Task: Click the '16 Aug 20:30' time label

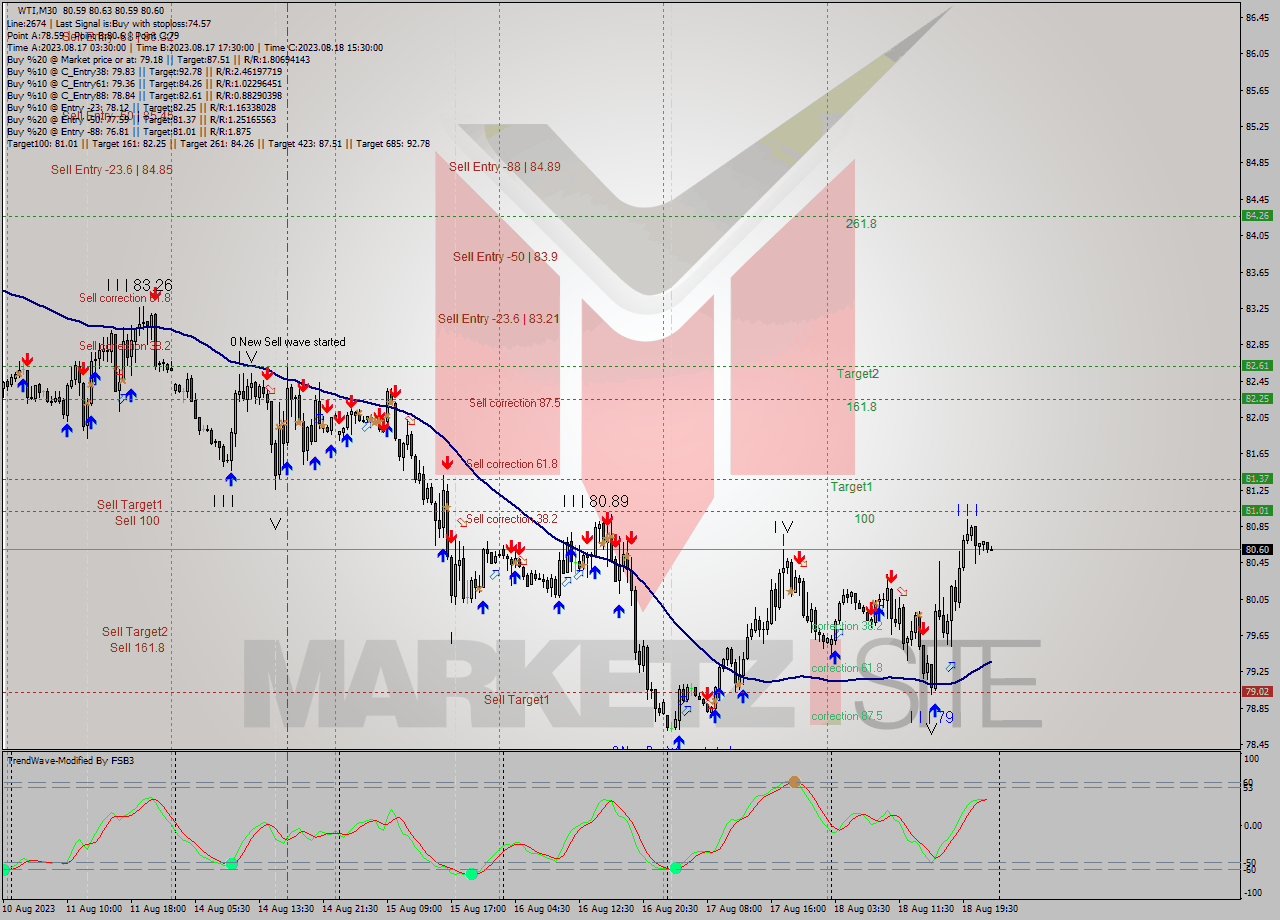Action: (x=668, y=909)
